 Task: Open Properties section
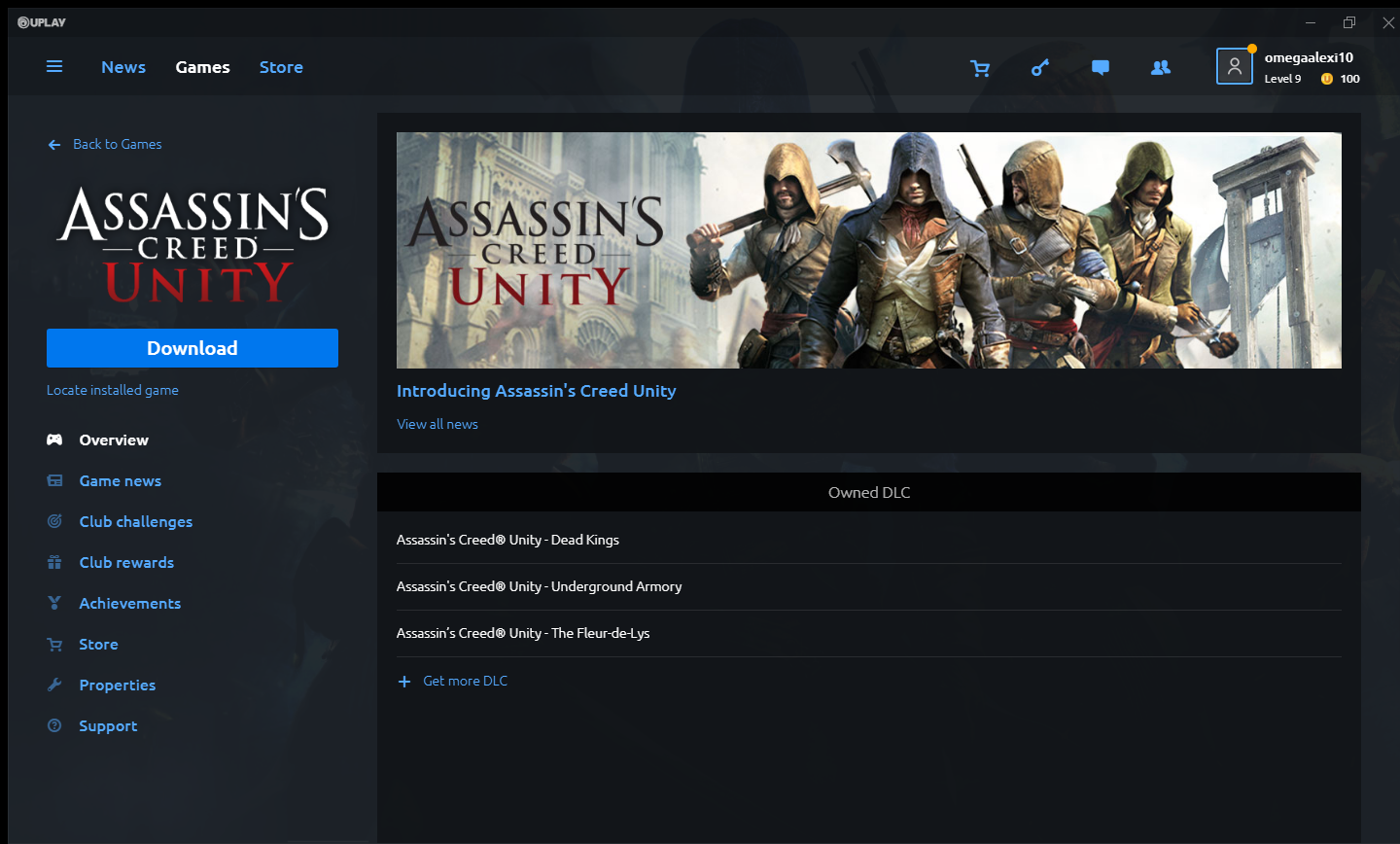coord(117,686)
